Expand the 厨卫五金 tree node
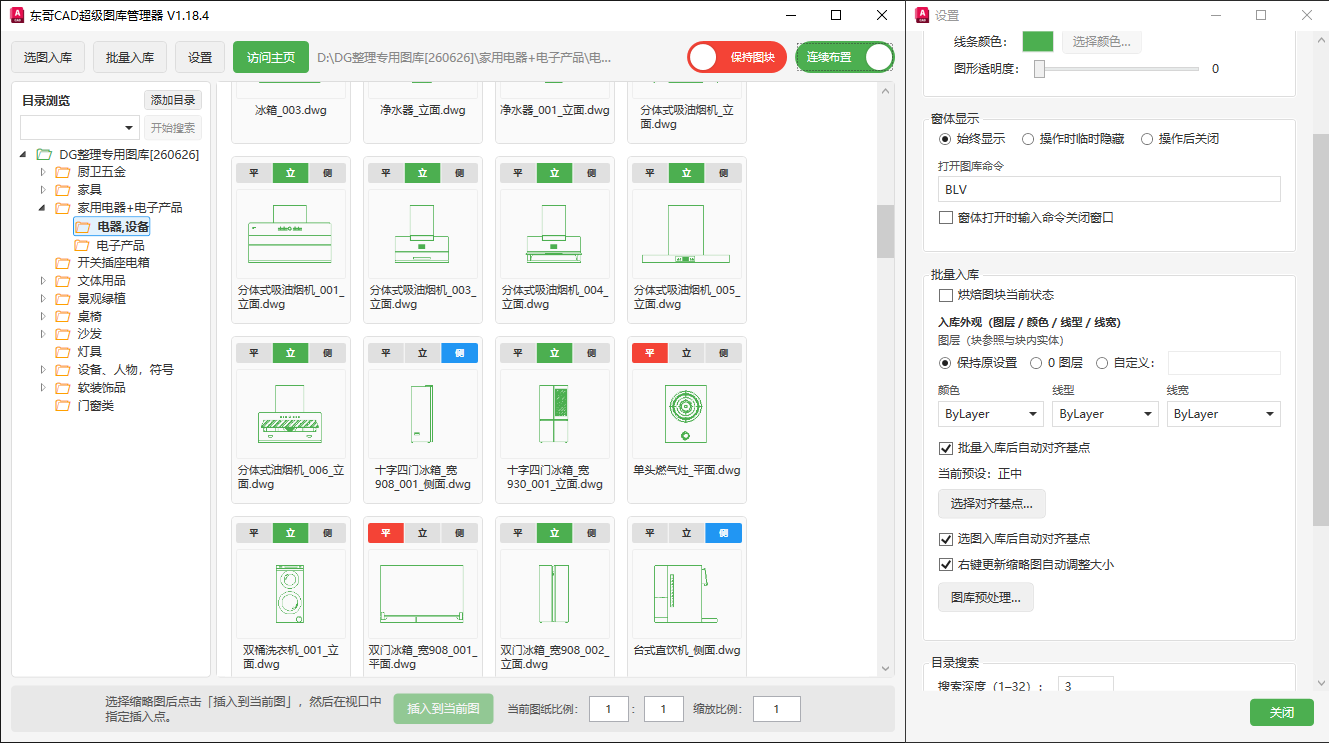The height and width of the screenshot is (743, 1329). pos(43,172)
